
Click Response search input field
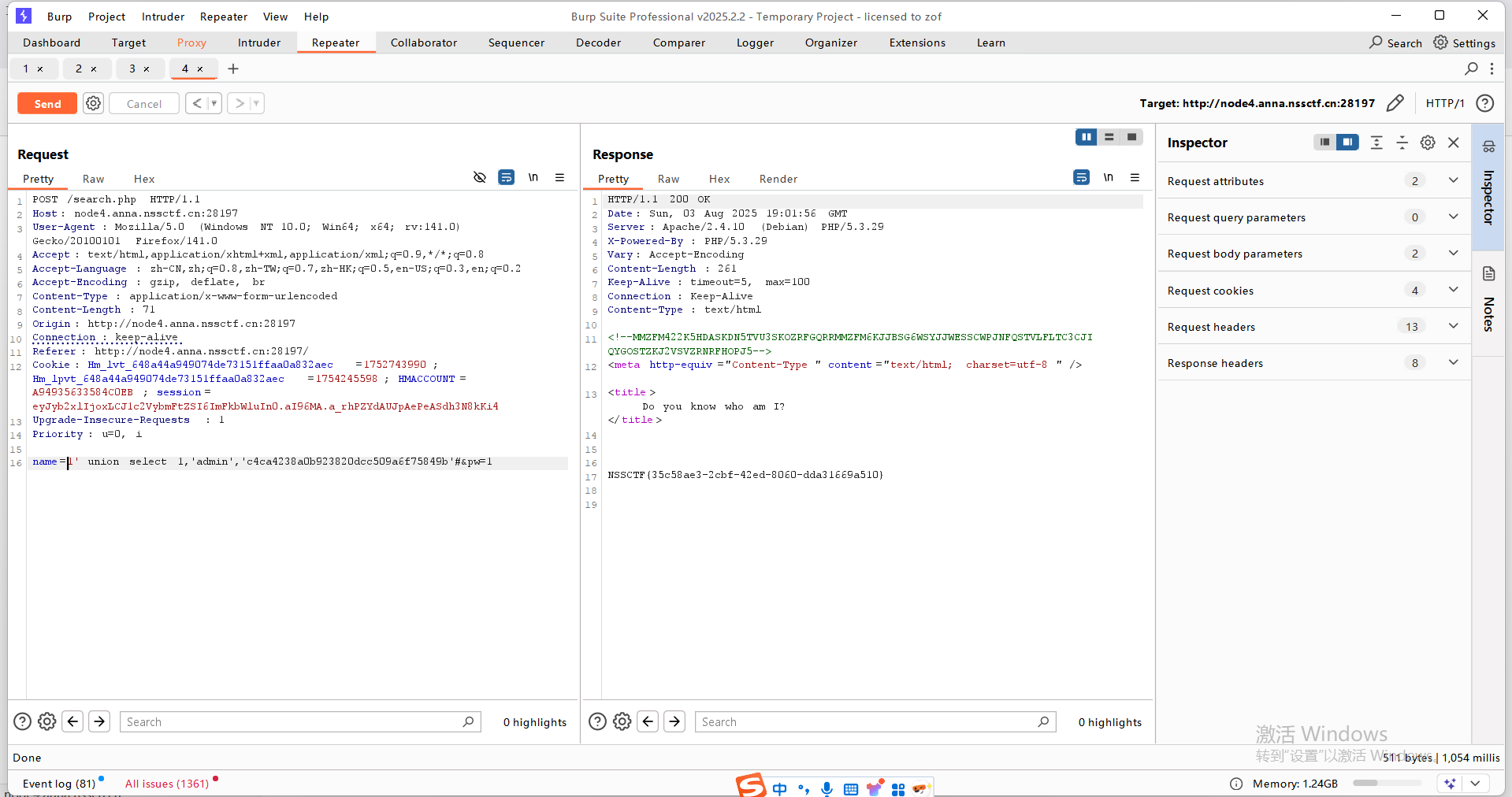click(x=875, y=721)
